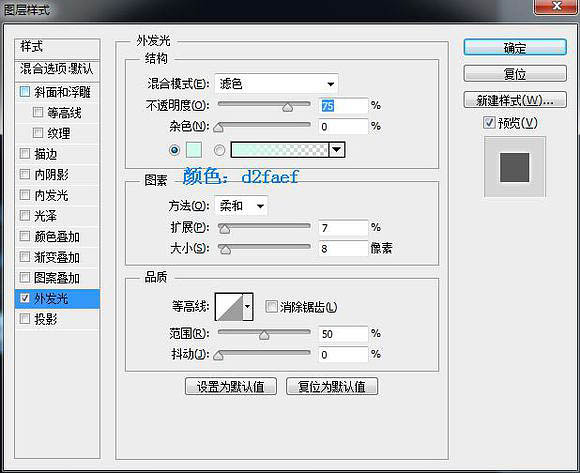
Task: Click the 范围 slider handle
Action: point(264,335)
